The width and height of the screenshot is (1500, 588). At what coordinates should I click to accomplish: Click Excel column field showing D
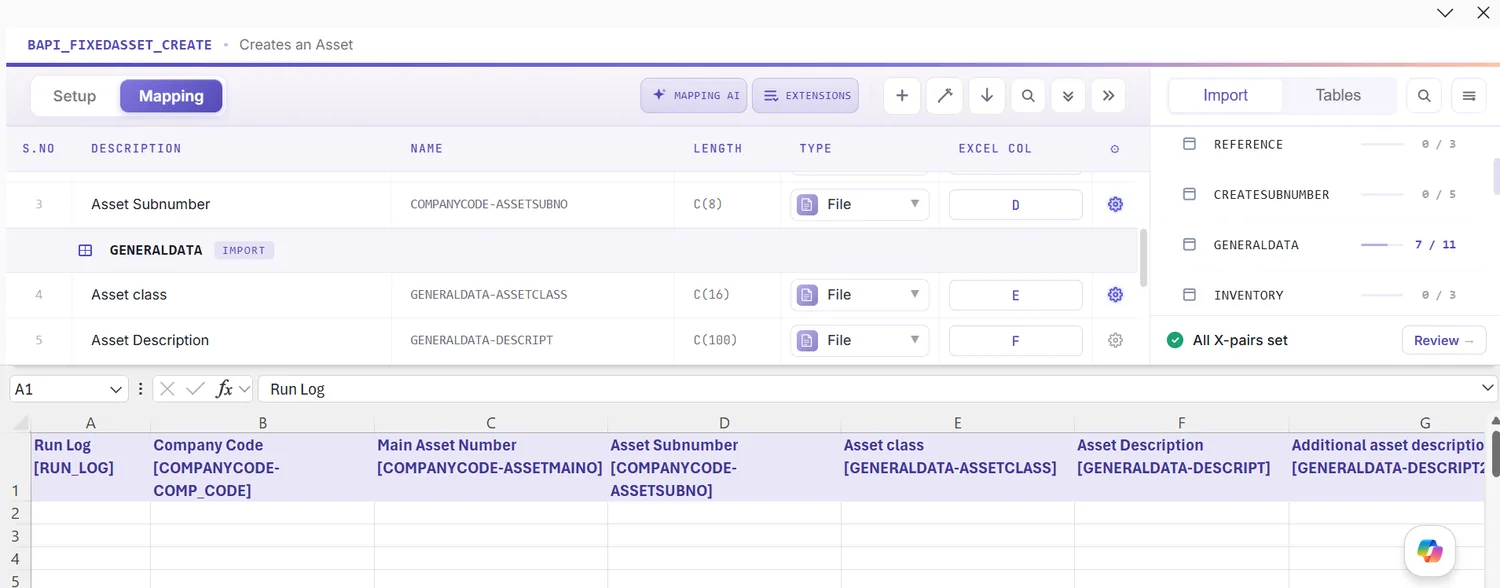click(x=1015, y=205)
